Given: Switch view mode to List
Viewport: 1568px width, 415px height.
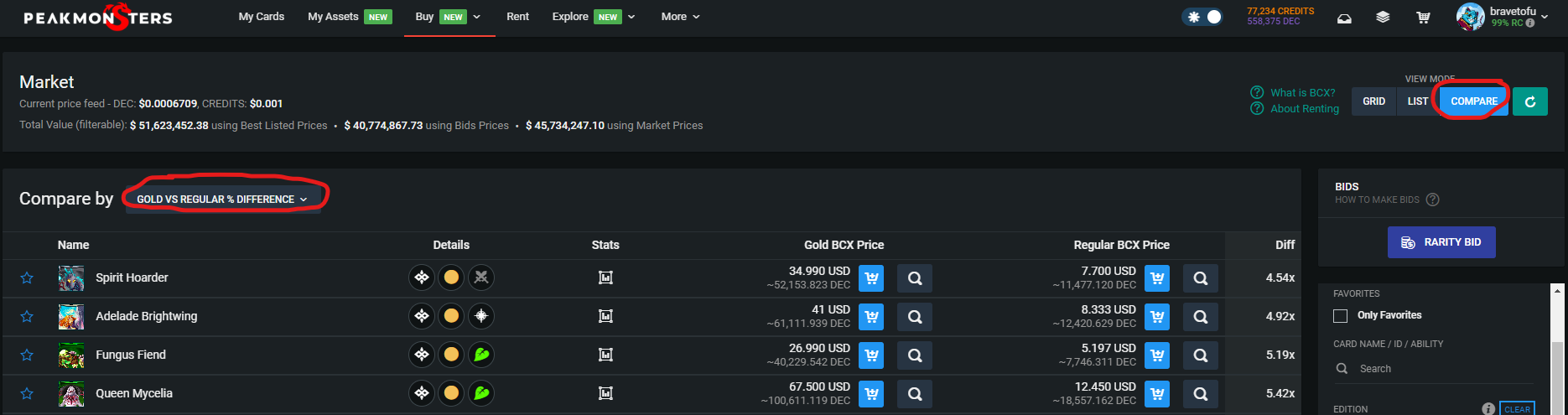Looking at the screenshot, I should tap(1418, 101).
